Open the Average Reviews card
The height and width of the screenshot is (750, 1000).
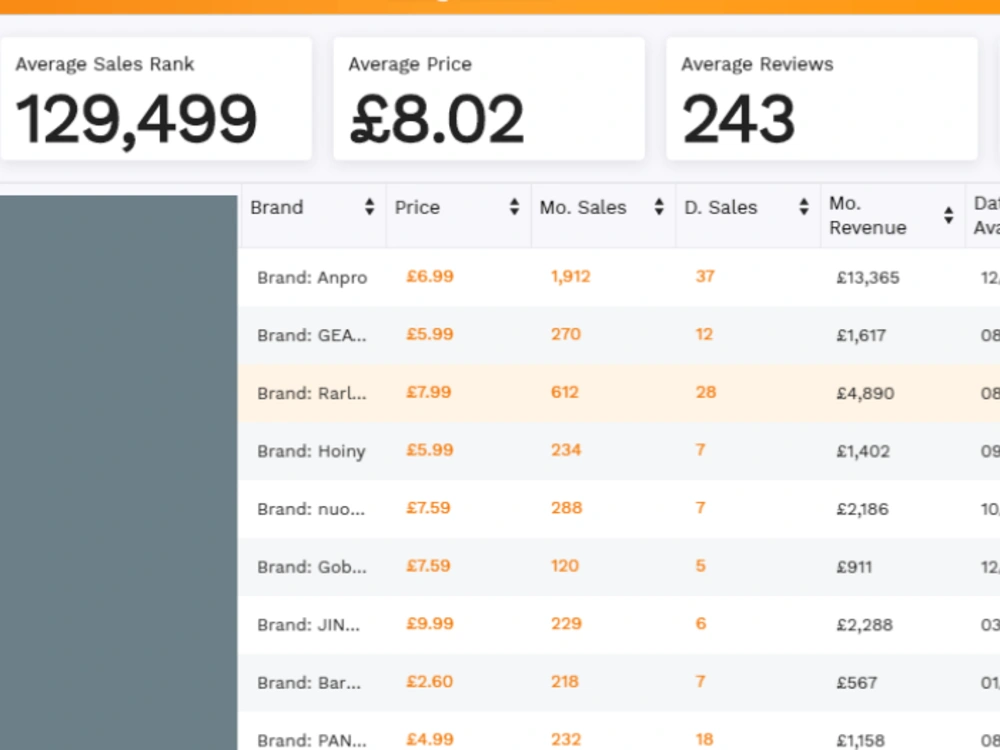coord(822,98)
